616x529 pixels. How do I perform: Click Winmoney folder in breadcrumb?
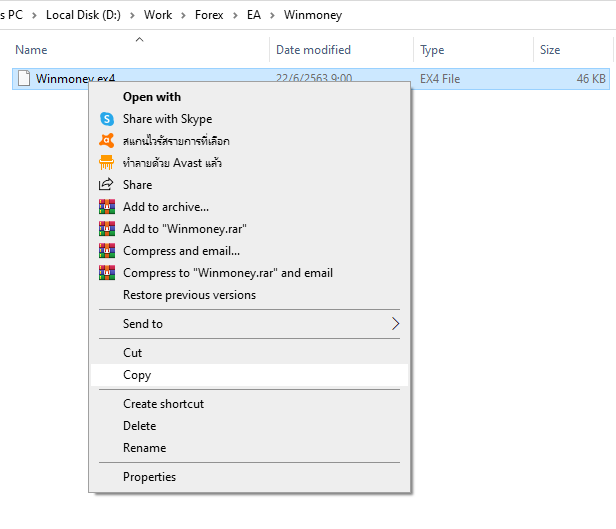coord(313,15)
